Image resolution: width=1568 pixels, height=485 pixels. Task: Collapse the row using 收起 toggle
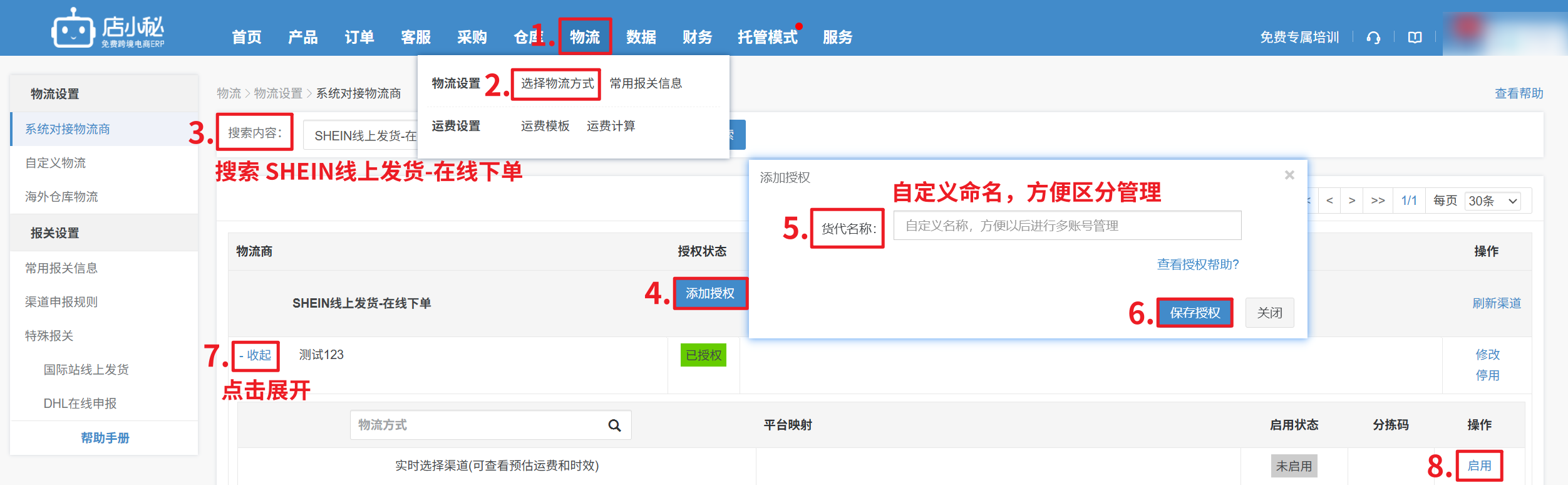point(255,355)
